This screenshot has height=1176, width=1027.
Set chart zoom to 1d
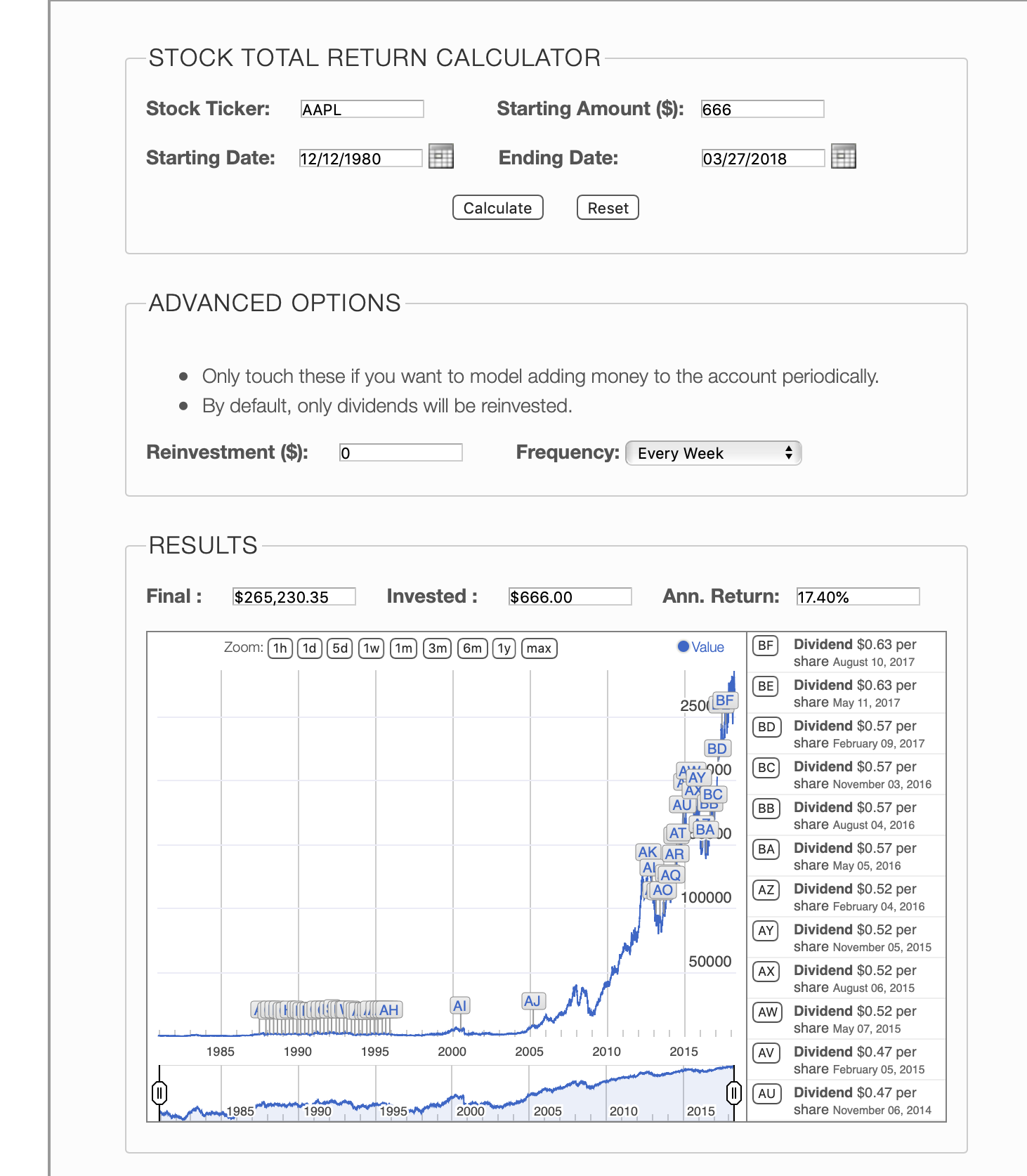(310, 648)
